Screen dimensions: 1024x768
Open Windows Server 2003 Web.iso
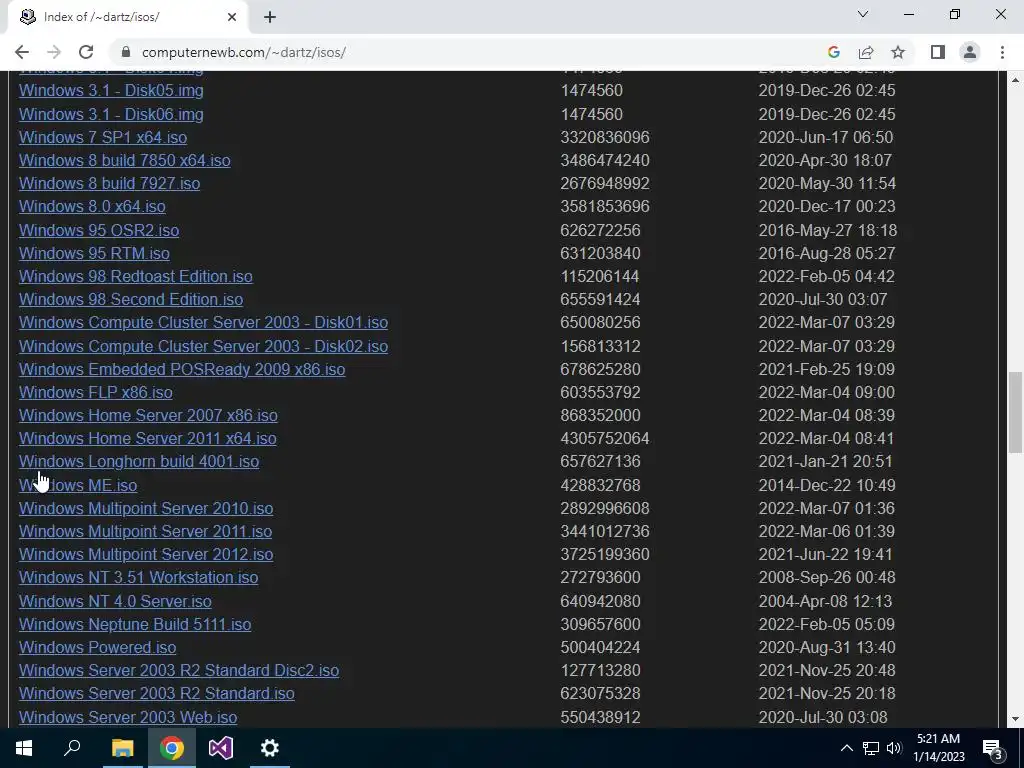(128, 717)
